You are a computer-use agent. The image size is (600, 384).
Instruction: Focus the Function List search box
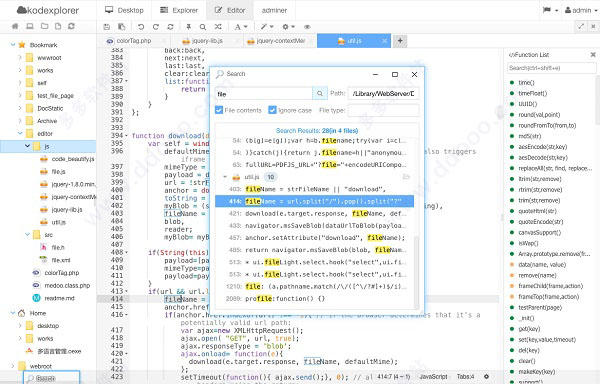pyautogui.click(x=551, y=68)
